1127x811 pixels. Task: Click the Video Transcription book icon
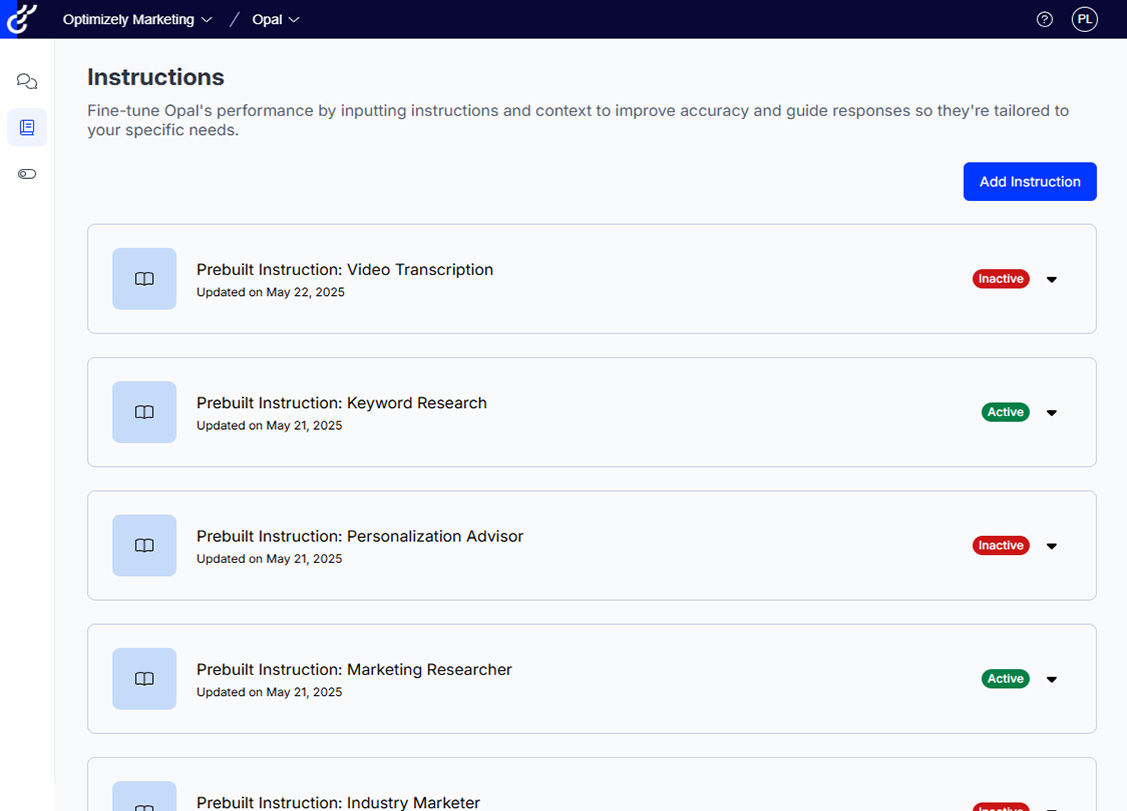coord(144,279)
